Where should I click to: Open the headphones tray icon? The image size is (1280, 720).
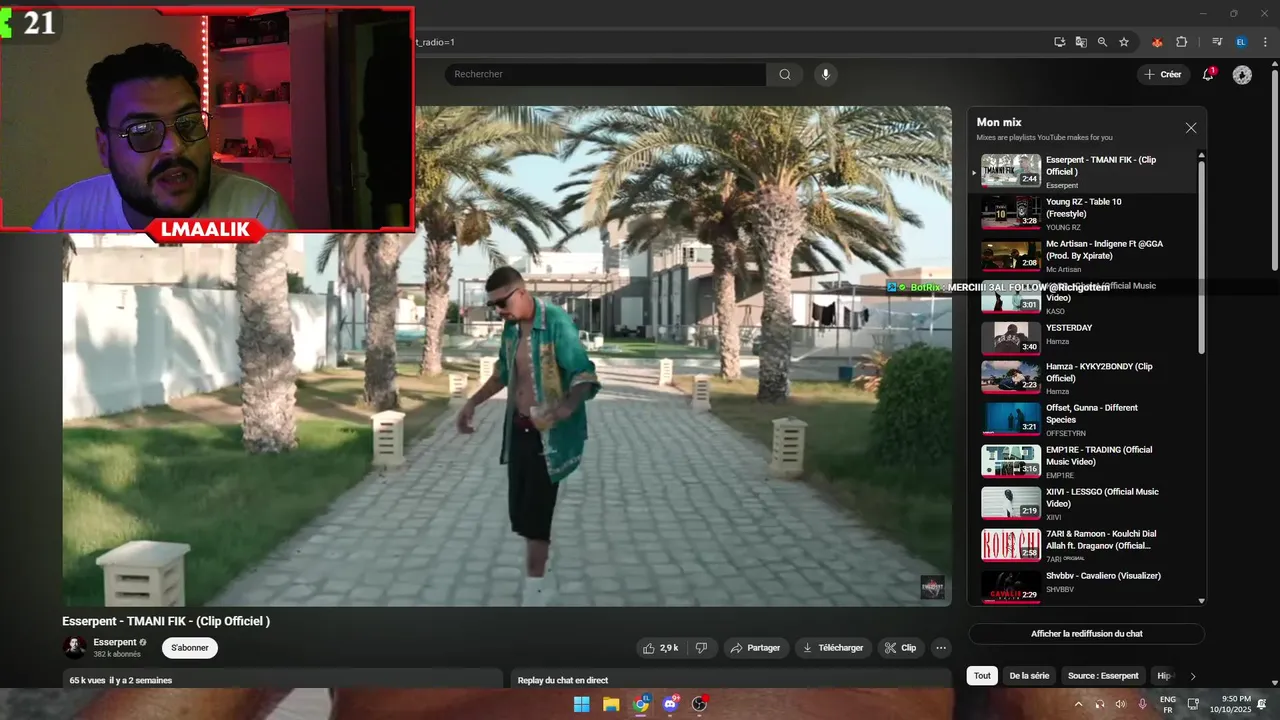(1100, 704)
